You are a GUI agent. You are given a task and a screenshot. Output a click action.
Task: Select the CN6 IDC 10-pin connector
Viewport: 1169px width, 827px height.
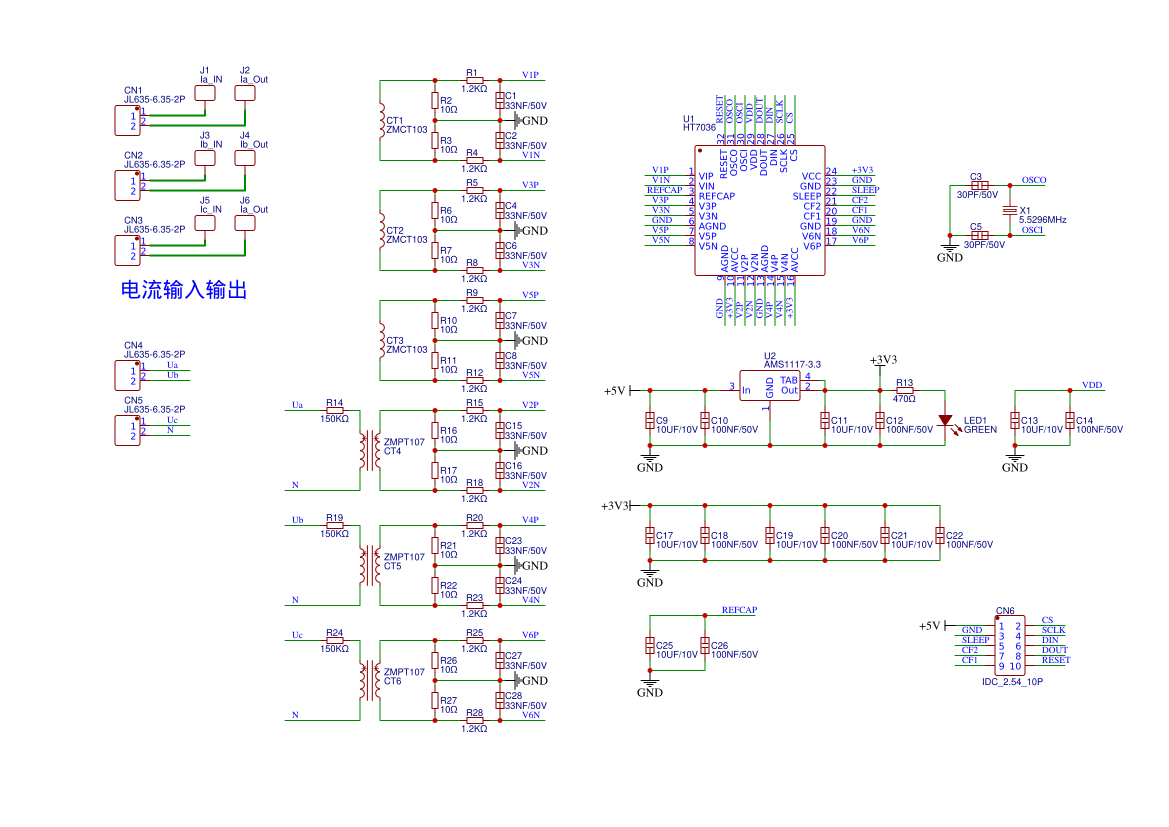click(x=1010, y=646)
